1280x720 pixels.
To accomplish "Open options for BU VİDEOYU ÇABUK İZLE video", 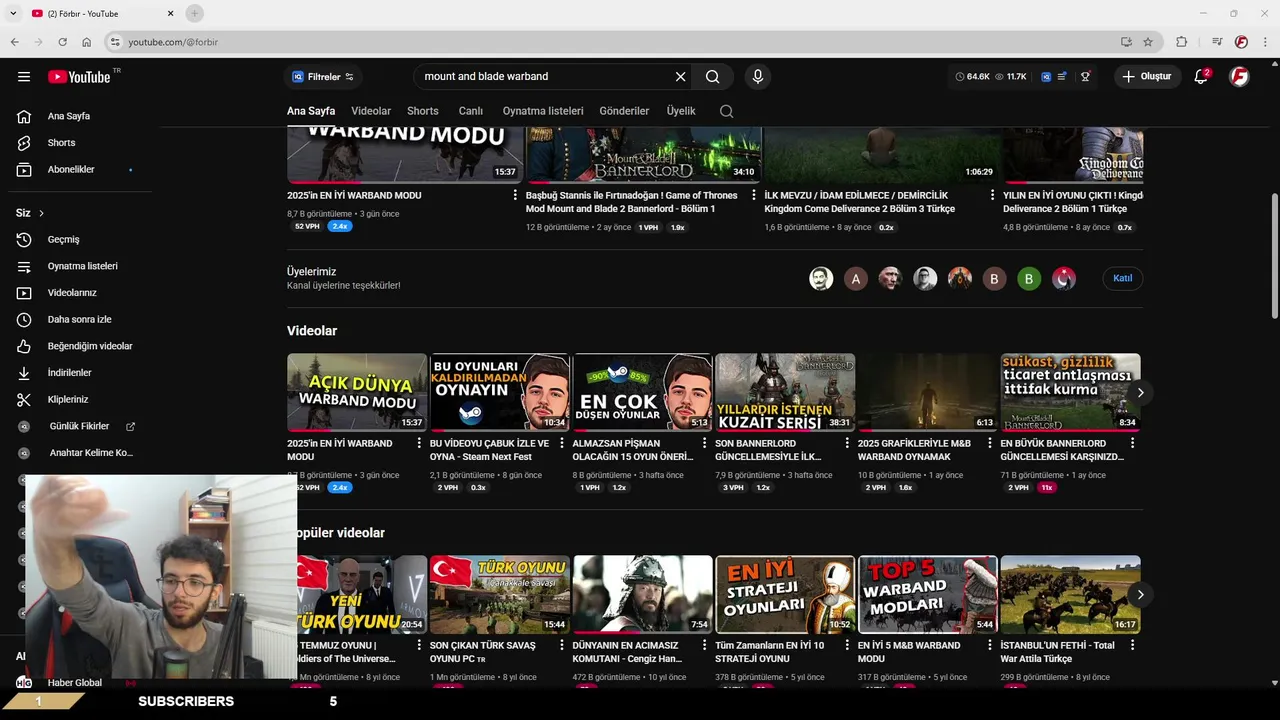I will 562,444.
